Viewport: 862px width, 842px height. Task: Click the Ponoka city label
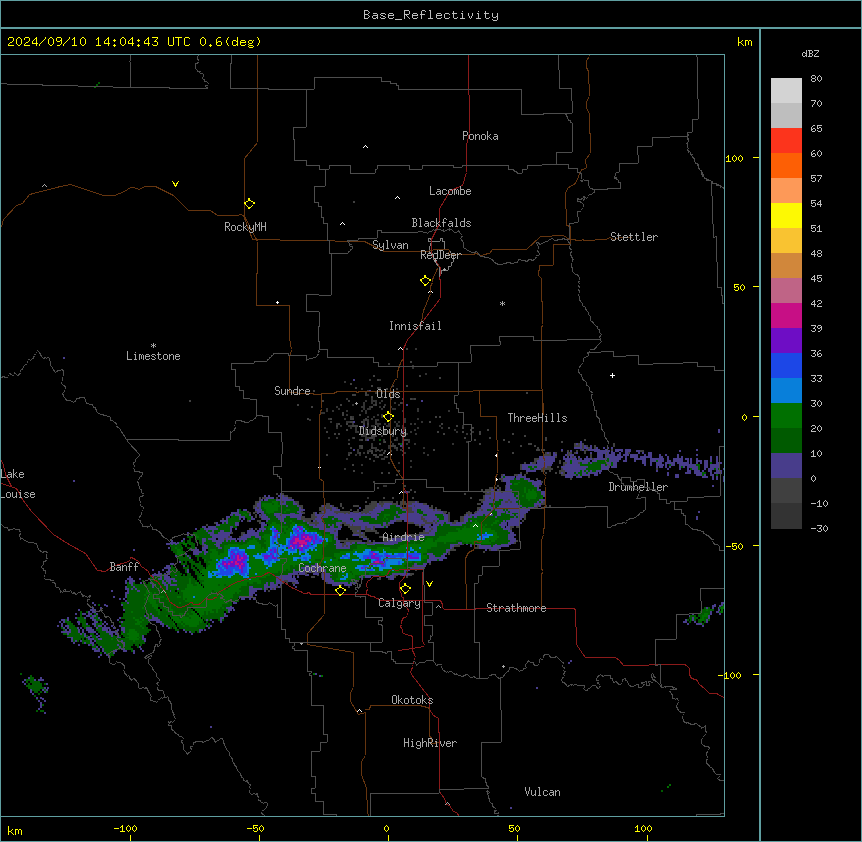pos(480,136)
